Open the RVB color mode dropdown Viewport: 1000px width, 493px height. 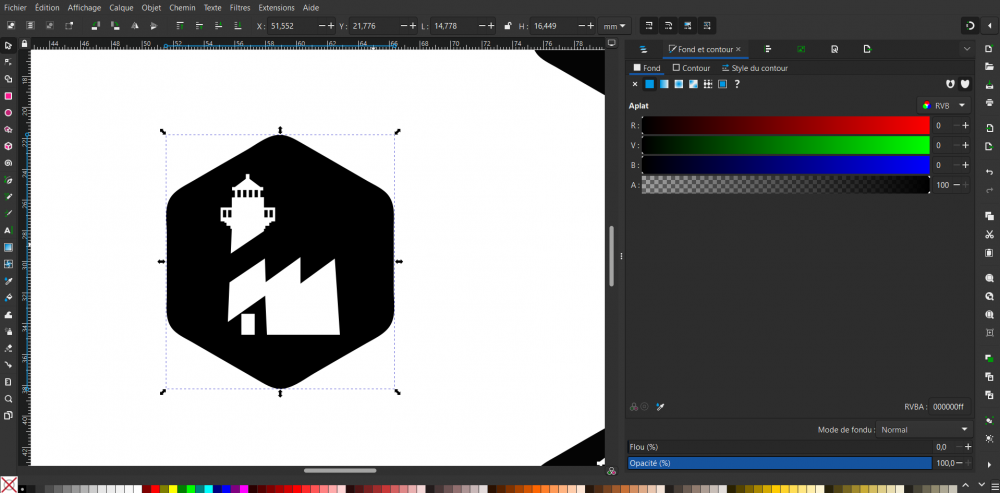point(944,105)
